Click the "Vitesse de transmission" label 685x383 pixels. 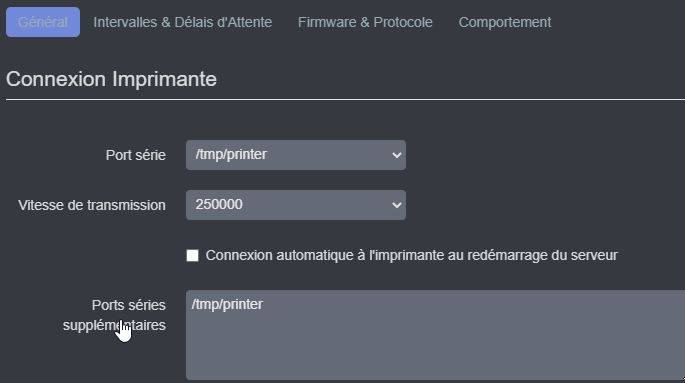click(x=92, y=205)
